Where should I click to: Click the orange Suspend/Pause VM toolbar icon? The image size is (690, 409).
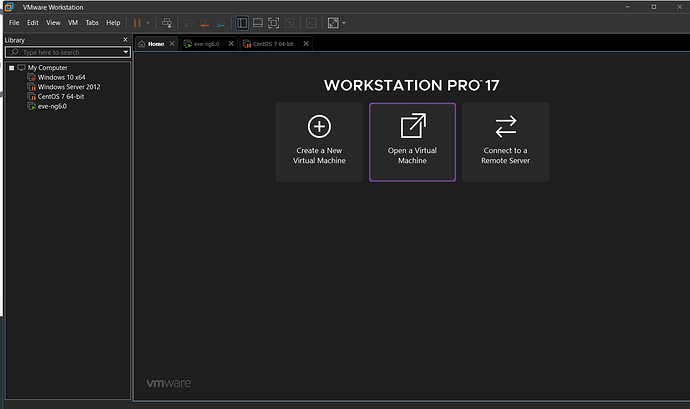(x=137, y=23)
